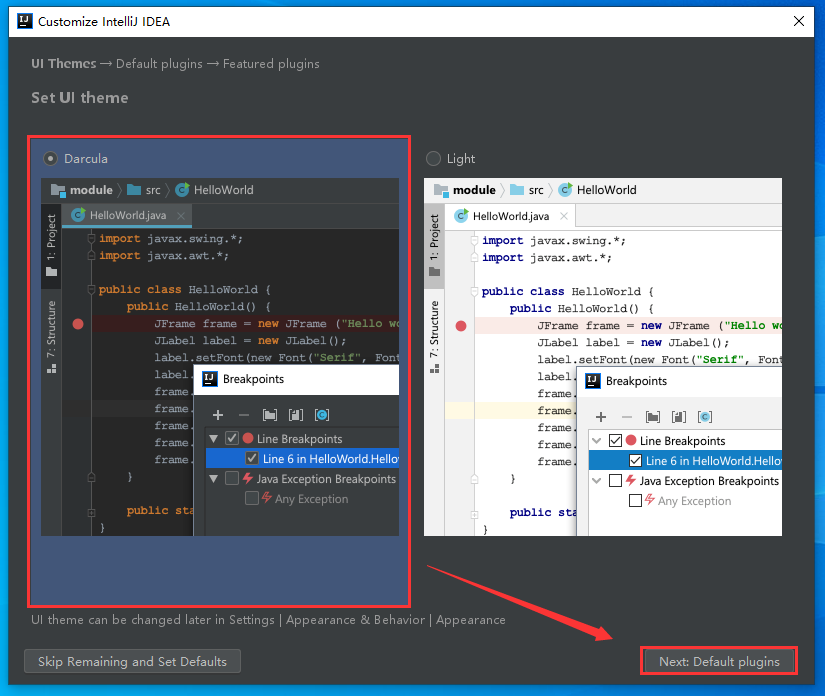Collapse Line Breakpoints in Darcula preview
Image resolution: width=825 pixels, height=696 pixels.
pos(214,438)
